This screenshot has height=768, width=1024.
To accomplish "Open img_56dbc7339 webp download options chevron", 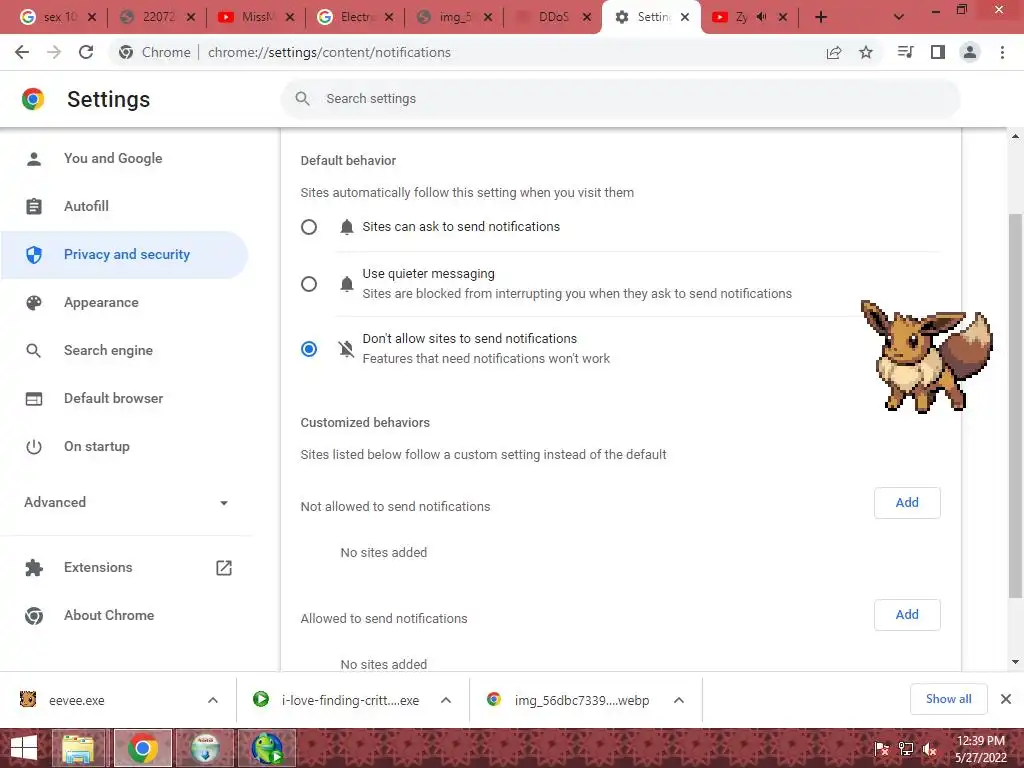I will (x=679, y=700).
